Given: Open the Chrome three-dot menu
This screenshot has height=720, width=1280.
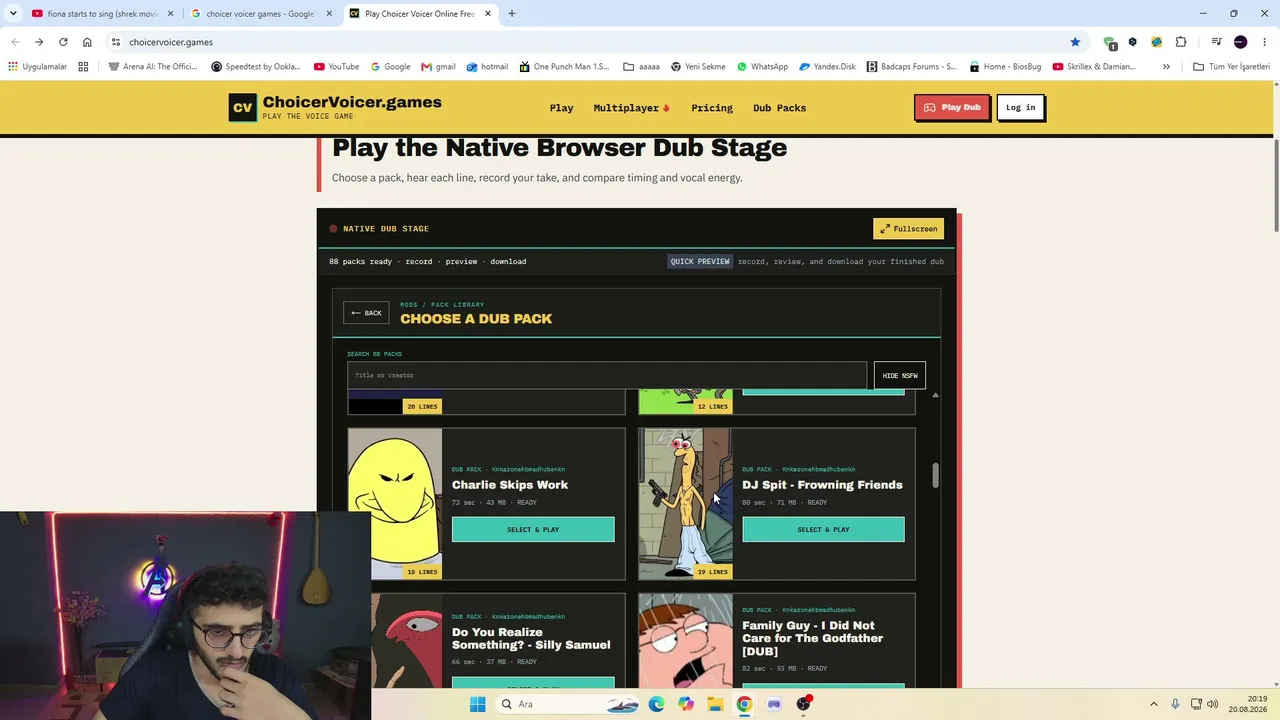Looking at the screenshot, I should click(x=1265, y=42).
